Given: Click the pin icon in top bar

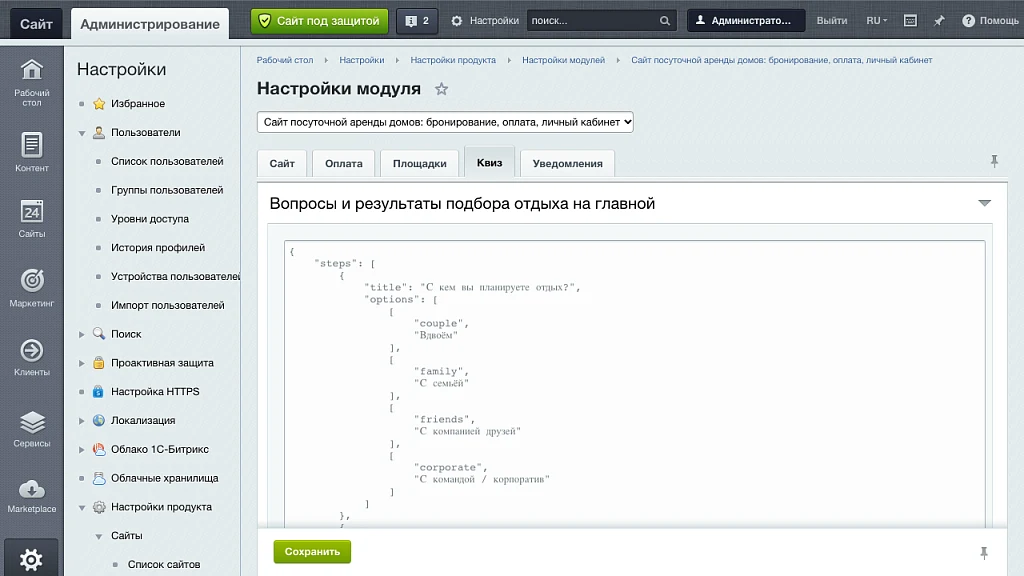Looking at the screenshot, I should point(938,21).
